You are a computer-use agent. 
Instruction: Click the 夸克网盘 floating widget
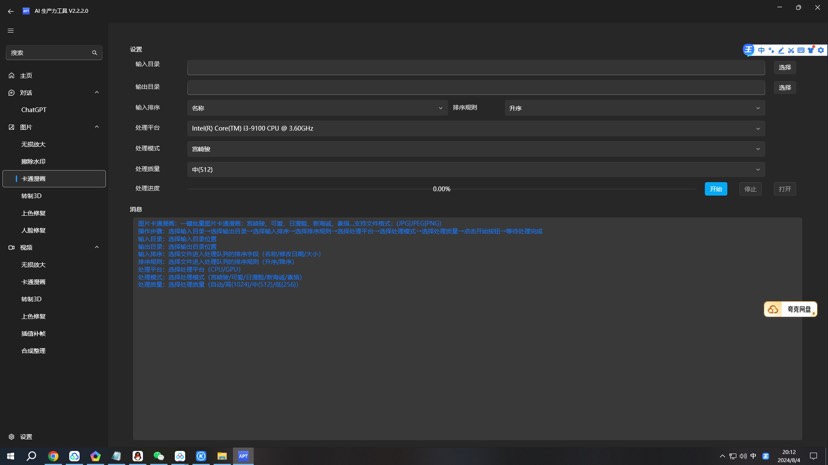(790, 310)
